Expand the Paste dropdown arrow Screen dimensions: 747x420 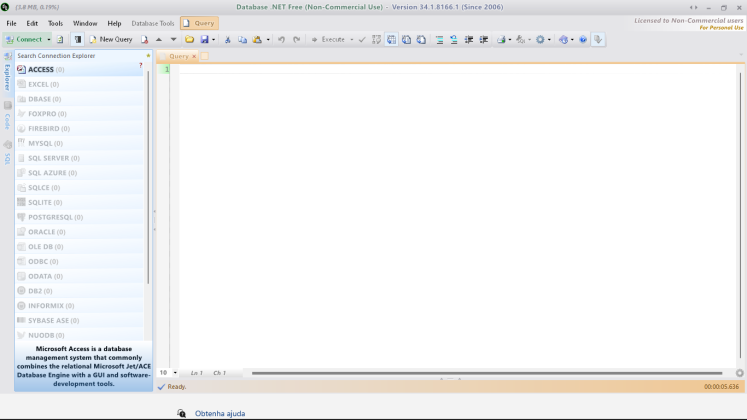[x=268, y=40]
